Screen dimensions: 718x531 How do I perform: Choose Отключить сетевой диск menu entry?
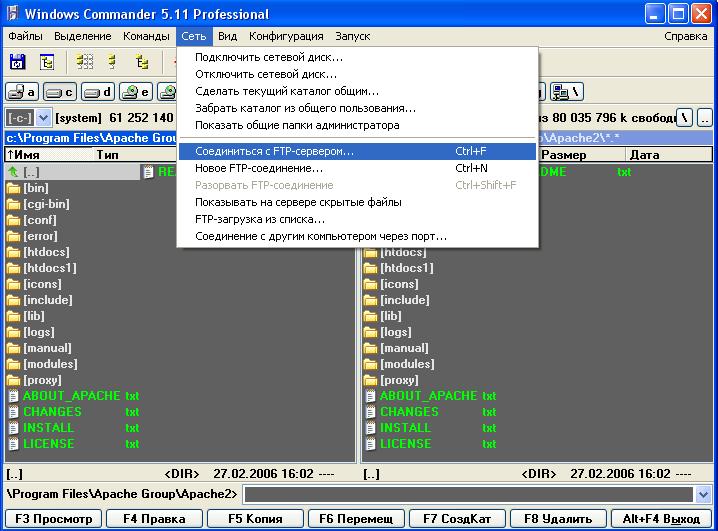(x=357, y=74)
